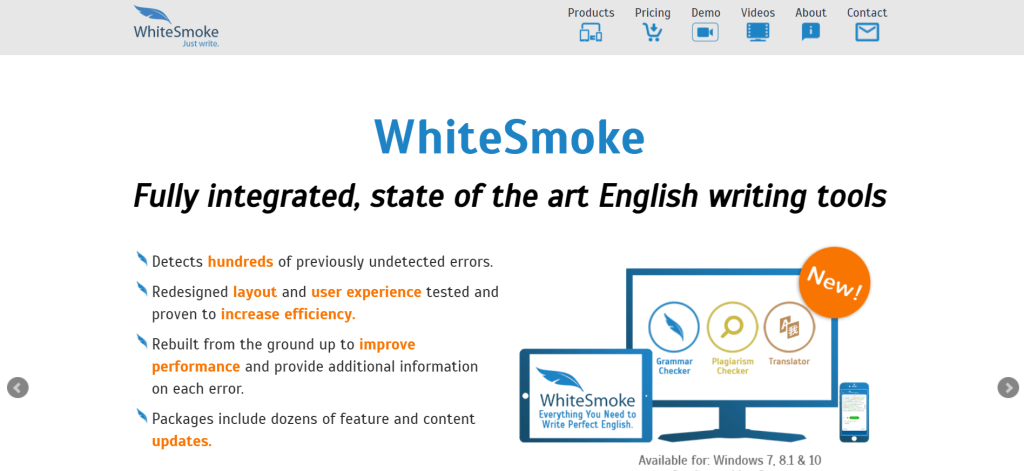Click the Translator circle icon

[789, 327]
